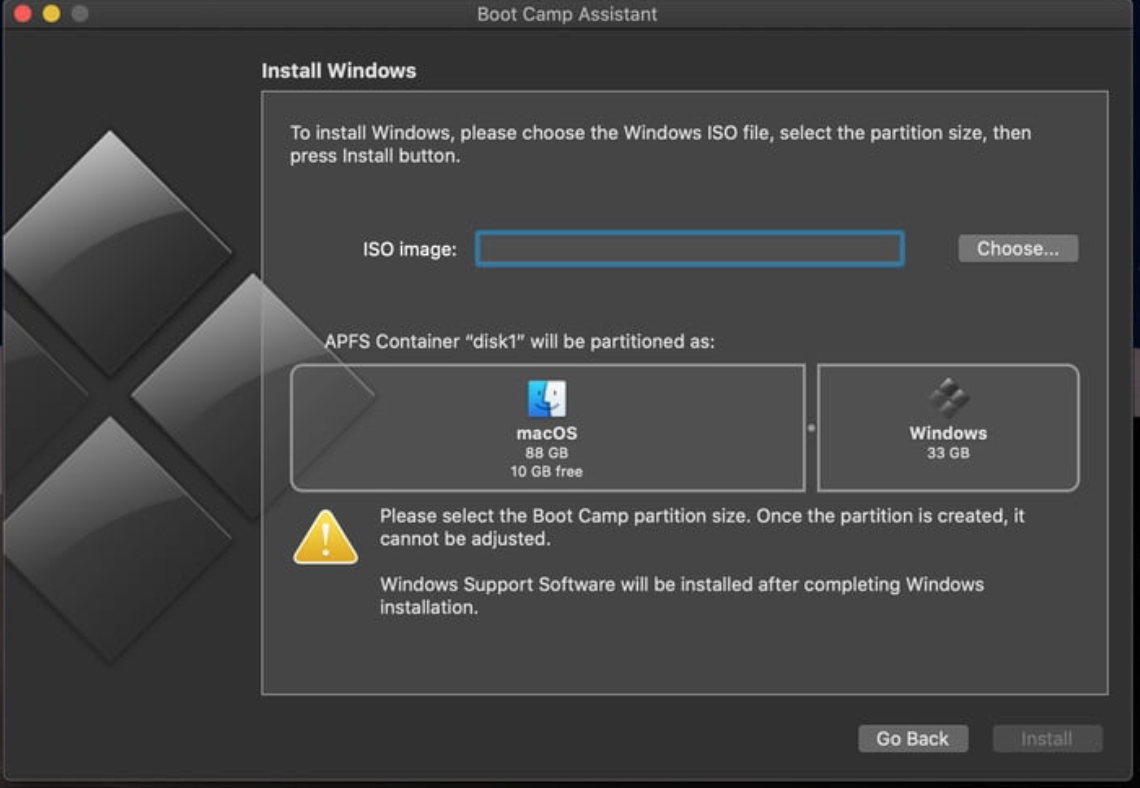Click the APFS Container "disk1" partition text
This screenshot has width=1140, height=788.
click(519, 341)
